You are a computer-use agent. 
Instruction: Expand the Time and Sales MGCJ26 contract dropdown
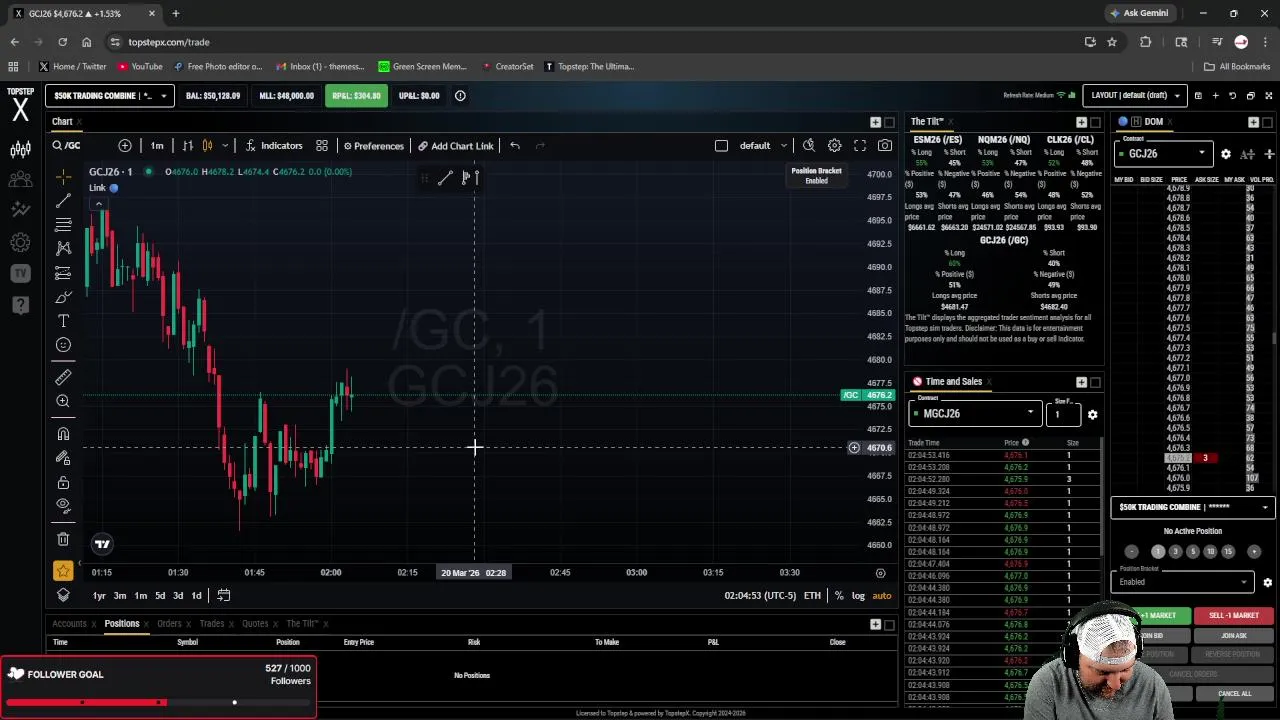[x=975, y=413]
